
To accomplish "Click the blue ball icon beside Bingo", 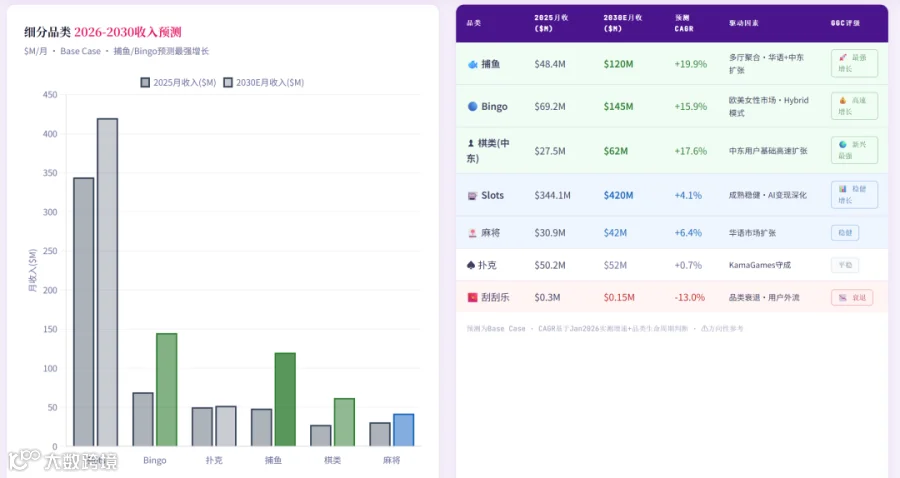I will point(472,106).
